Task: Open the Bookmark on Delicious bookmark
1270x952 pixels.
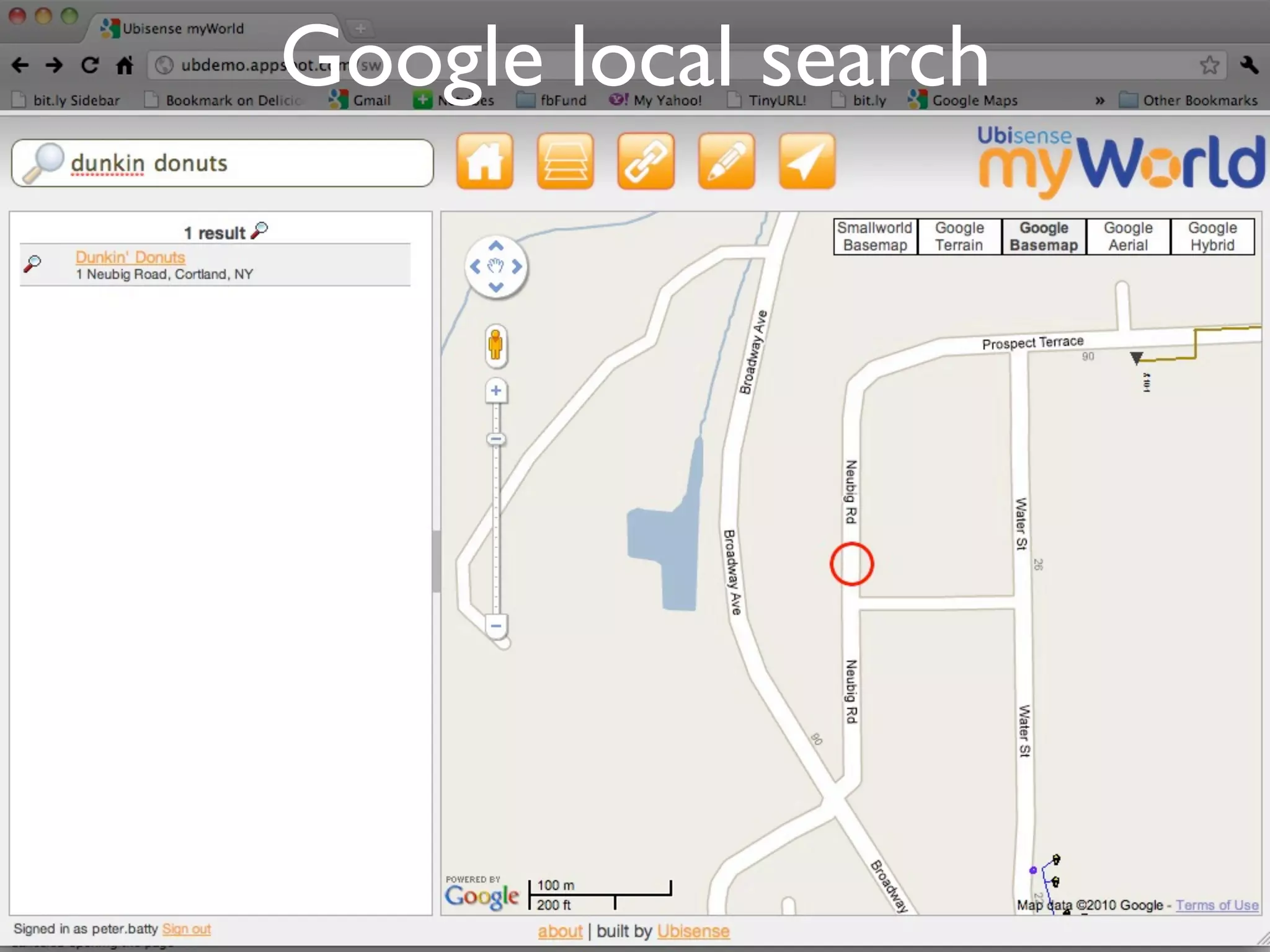Action: tap(223, 100)
